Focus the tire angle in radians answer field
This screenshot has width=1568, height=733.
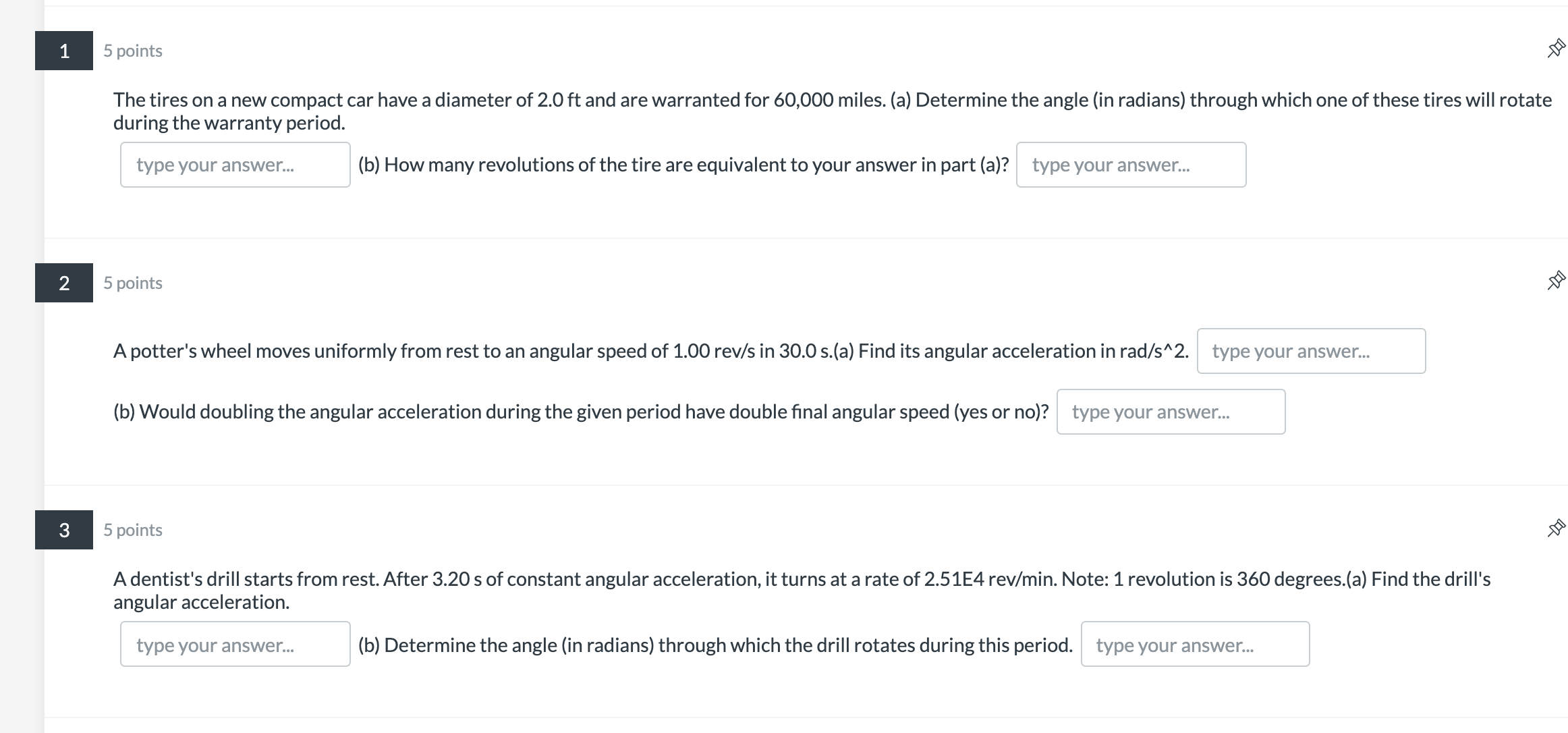(235, 165)
